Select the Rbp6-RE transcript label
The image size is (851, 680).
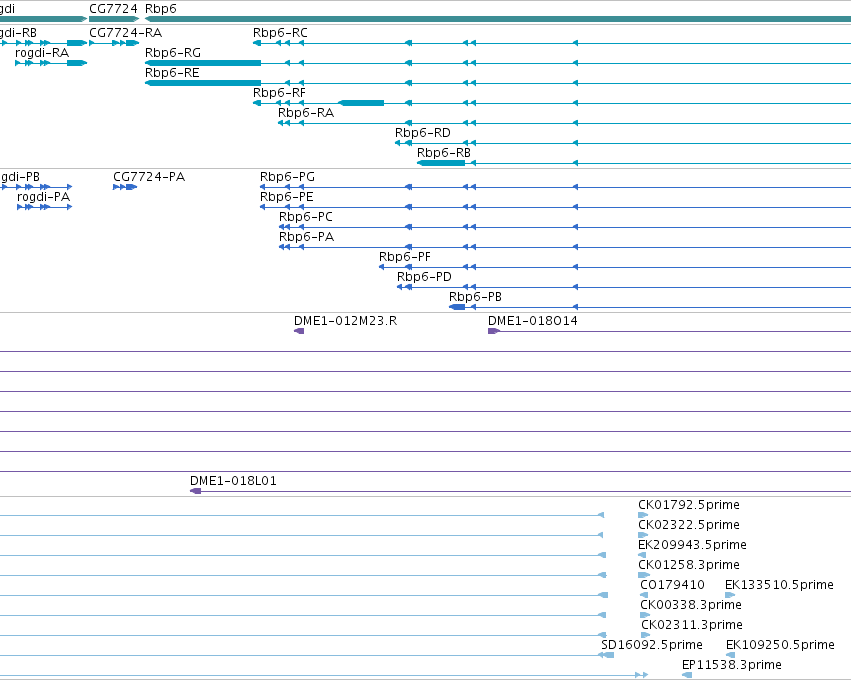pyautogui.click(x=172, y=73)
